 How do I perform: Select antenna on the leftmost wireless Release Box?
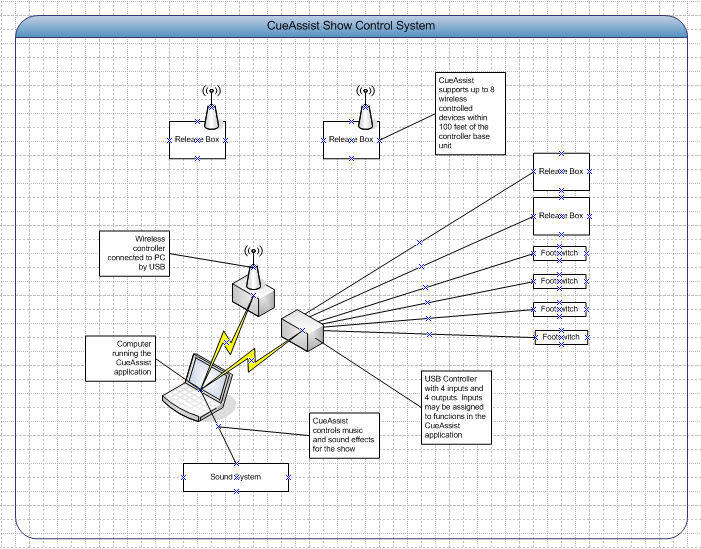coord(212,107)
